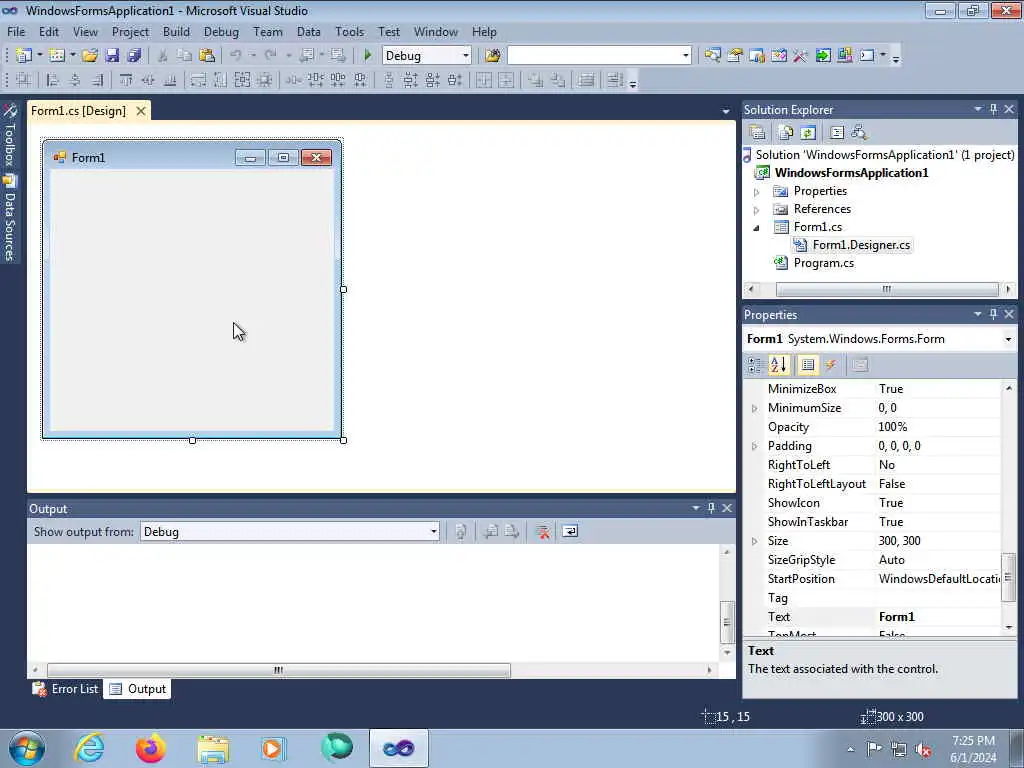Open Firefox from the Windows taskbar
This screenshot has height=768, width=1024.
point(150,748)
